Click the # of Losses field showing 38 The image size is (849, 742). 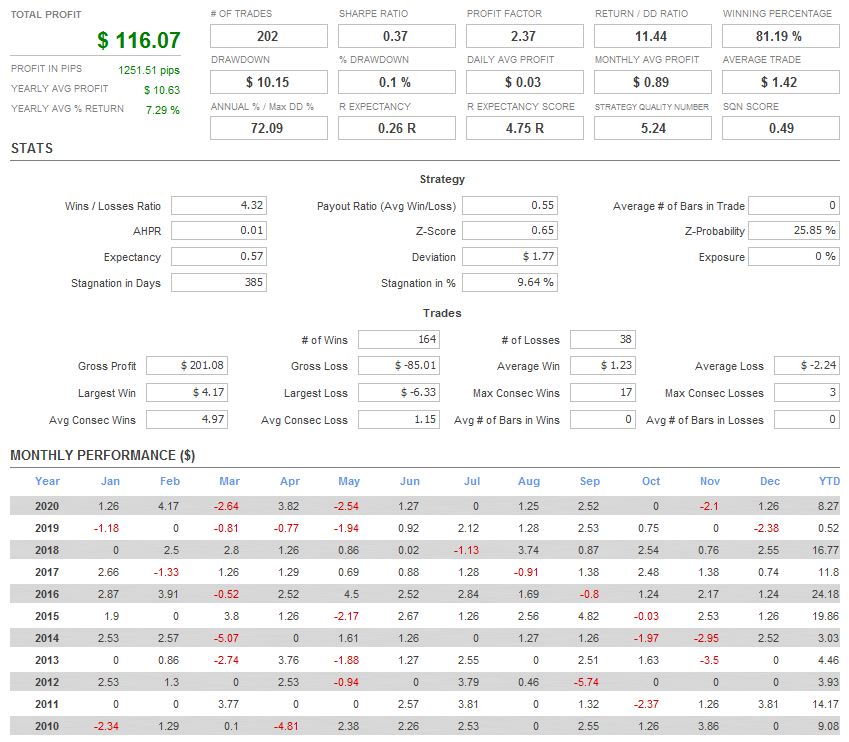tap(603, 340)
